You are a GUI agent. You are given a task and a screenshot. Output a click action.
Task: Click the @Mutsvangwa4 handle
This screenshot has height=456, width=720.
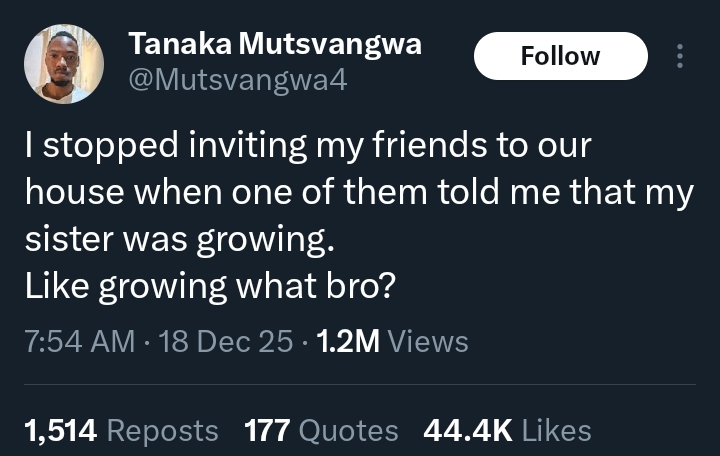(238, 80)
